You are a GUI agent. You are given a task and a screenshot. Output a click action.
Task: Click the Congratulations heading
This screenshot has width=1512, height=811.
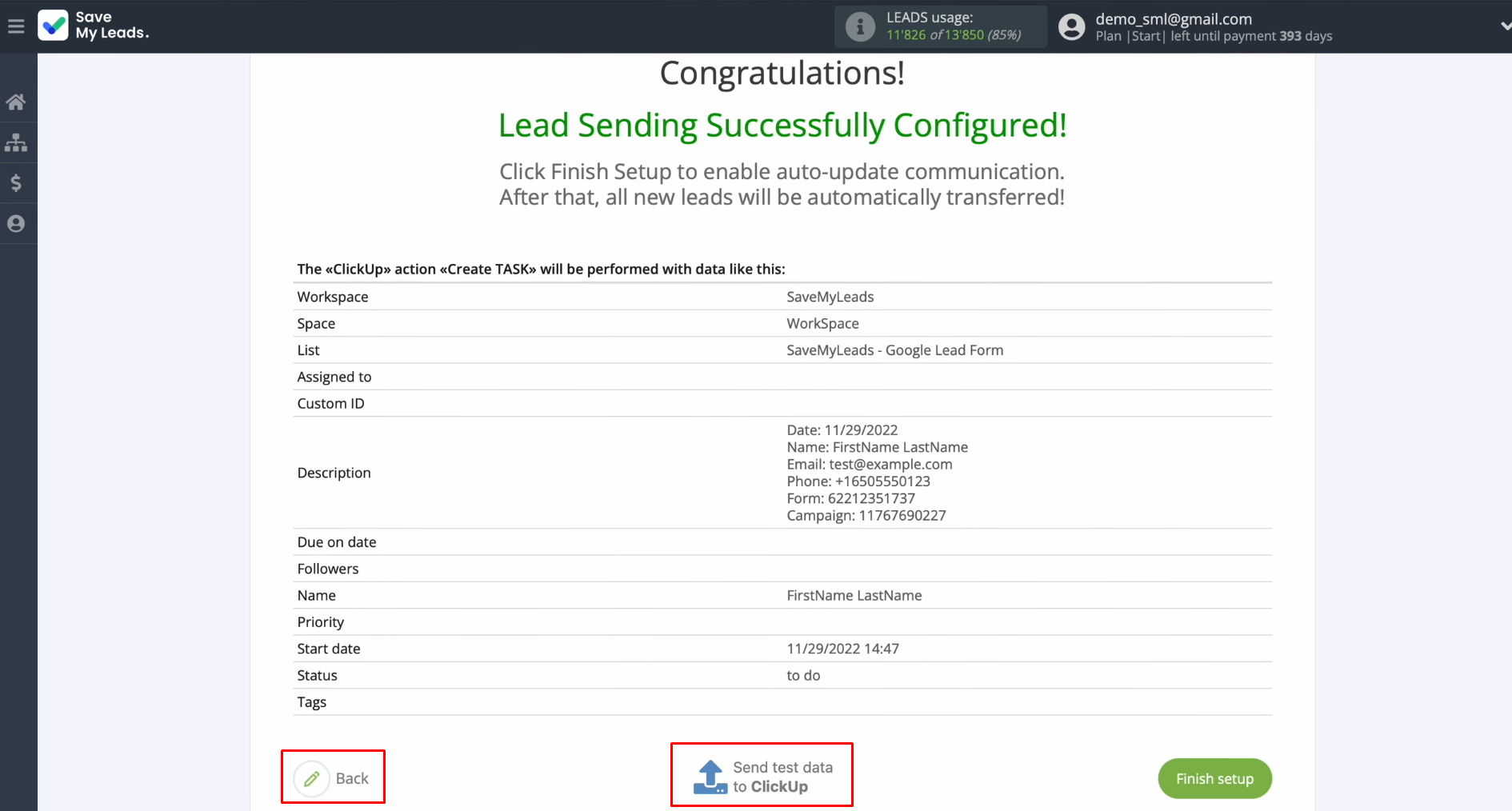(782, 73)
